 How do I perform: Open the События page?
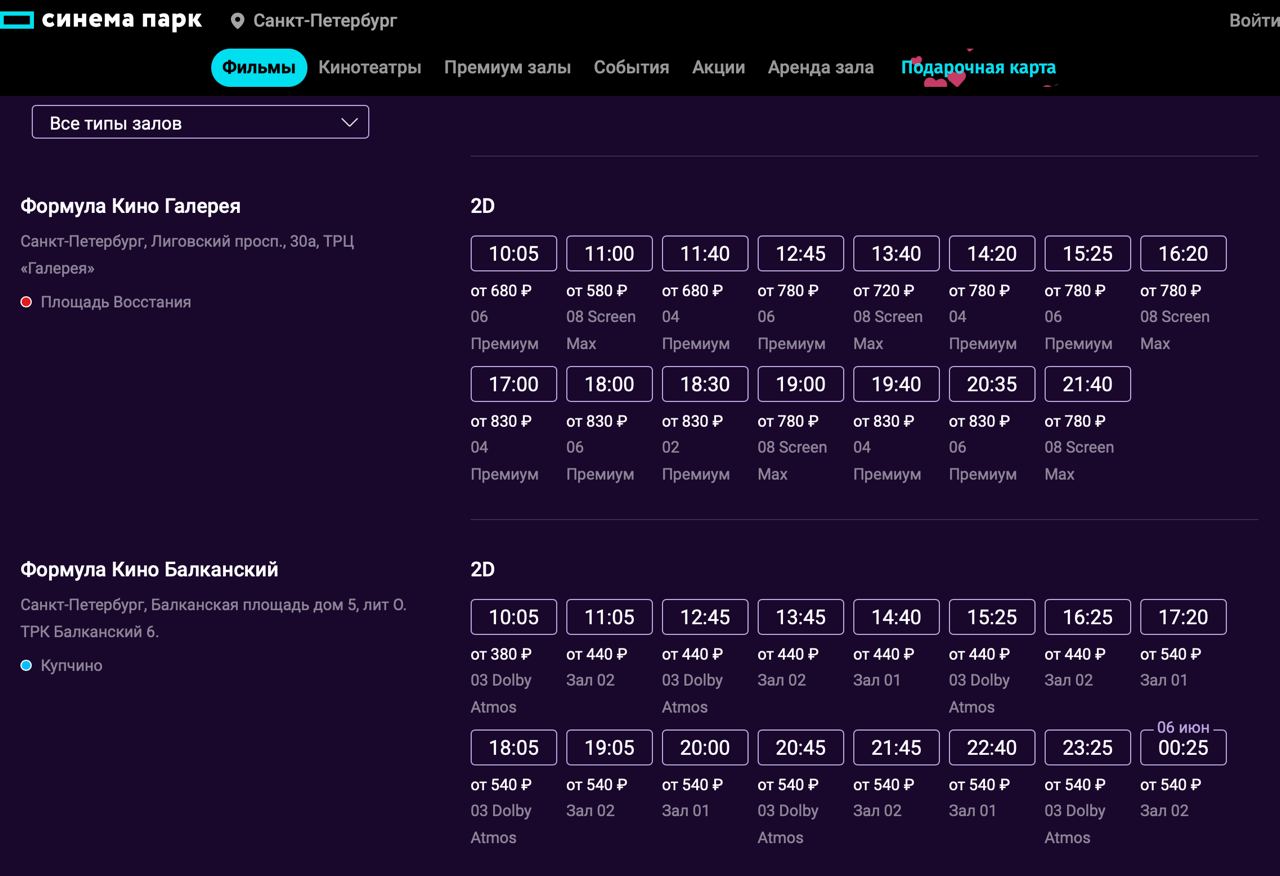point(631,68)
